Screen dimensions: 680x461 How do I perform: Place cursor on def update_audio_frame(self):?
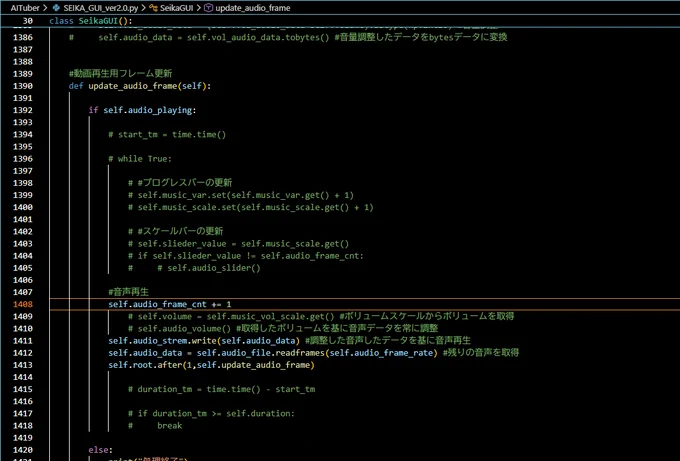tap(140, 86)
